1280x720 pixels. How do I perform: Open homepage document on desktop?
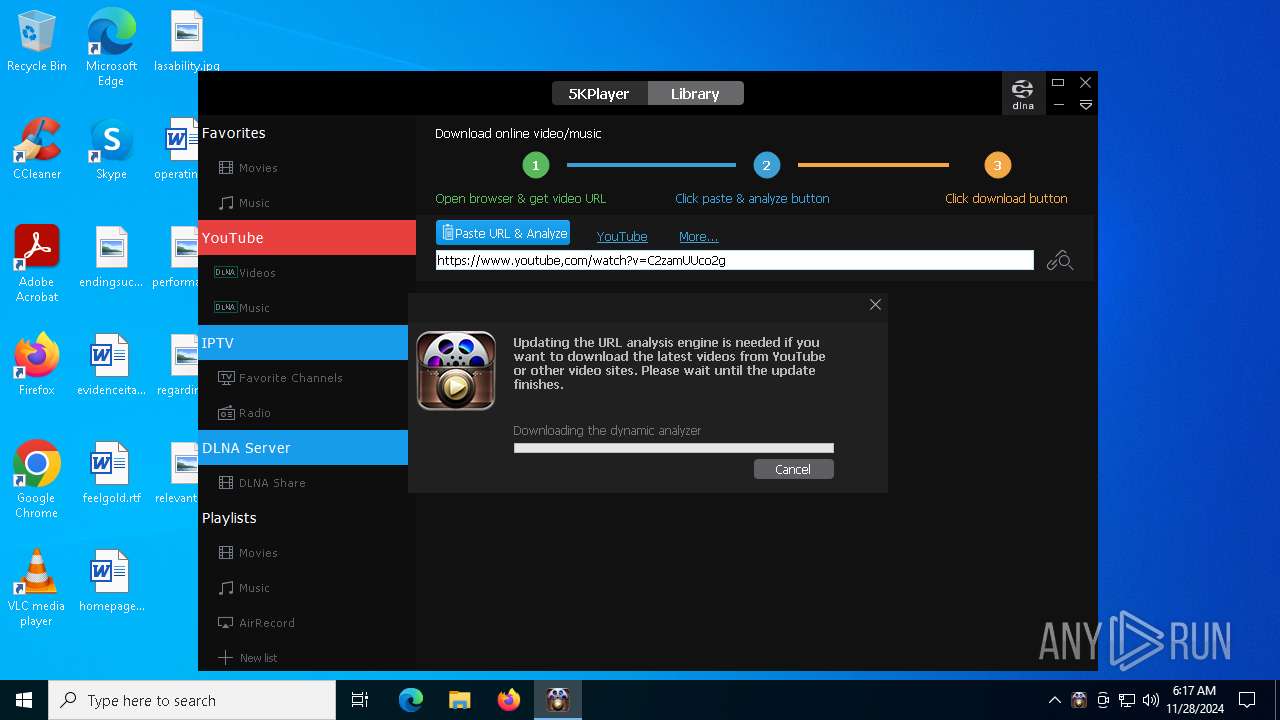(111, 581)
